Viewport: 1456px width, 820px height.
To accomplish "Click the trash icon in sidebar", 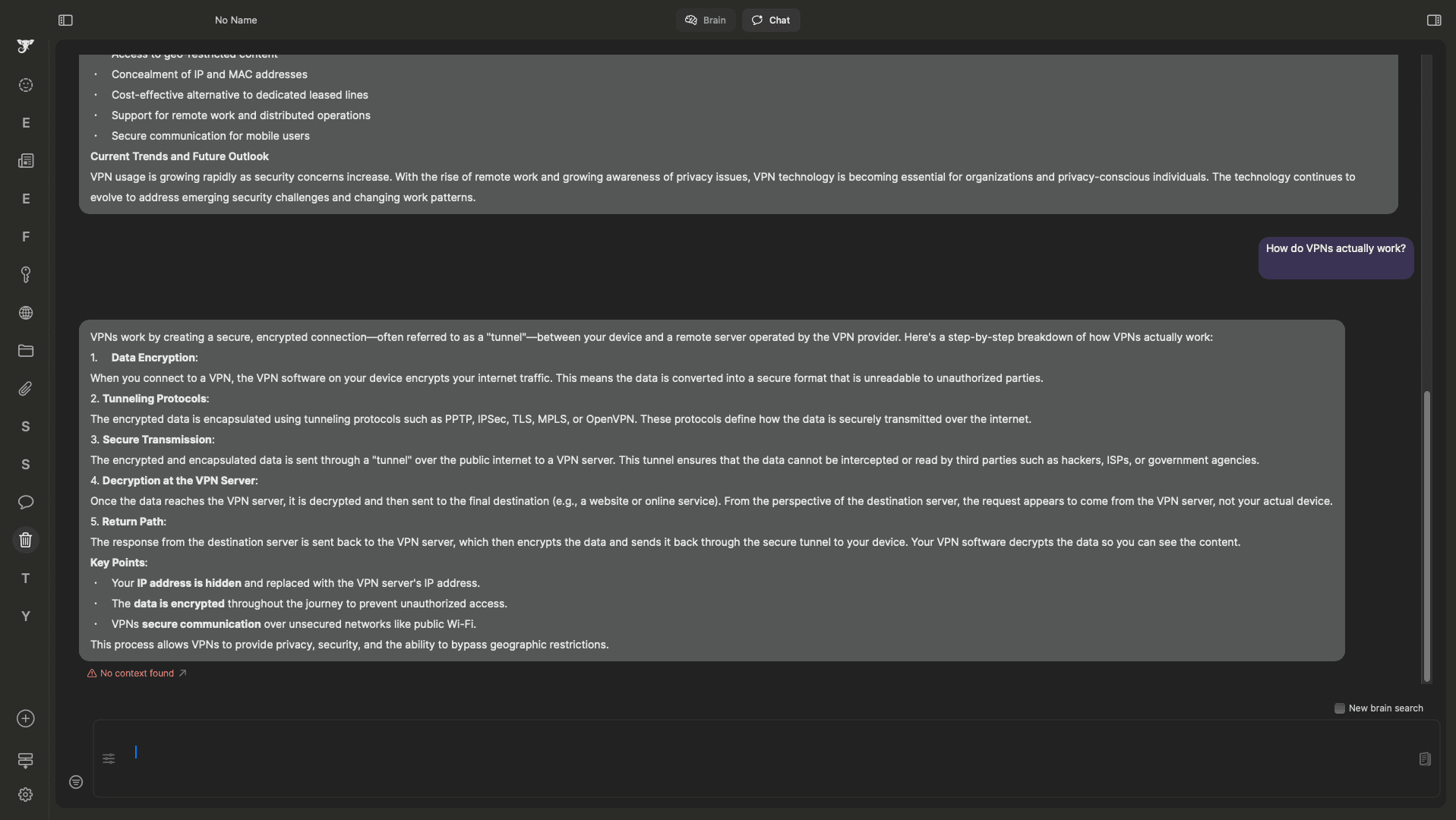I will [26, 541].
